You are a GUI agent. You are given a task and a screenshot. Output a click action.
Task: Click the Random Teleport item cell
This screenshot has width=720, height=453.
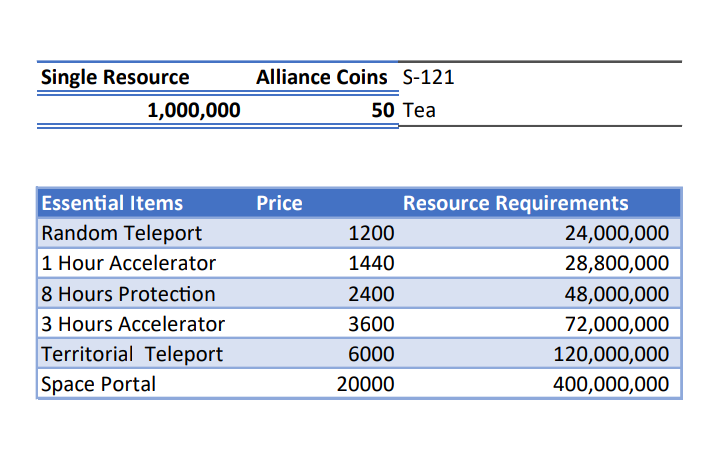[x=121, y=233]
